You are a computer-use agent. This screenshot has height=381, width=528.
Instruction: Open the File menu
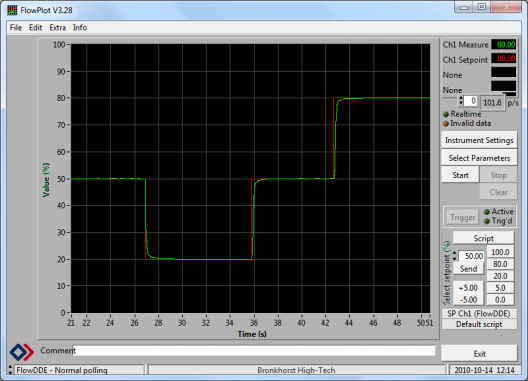tap(15, 28)
